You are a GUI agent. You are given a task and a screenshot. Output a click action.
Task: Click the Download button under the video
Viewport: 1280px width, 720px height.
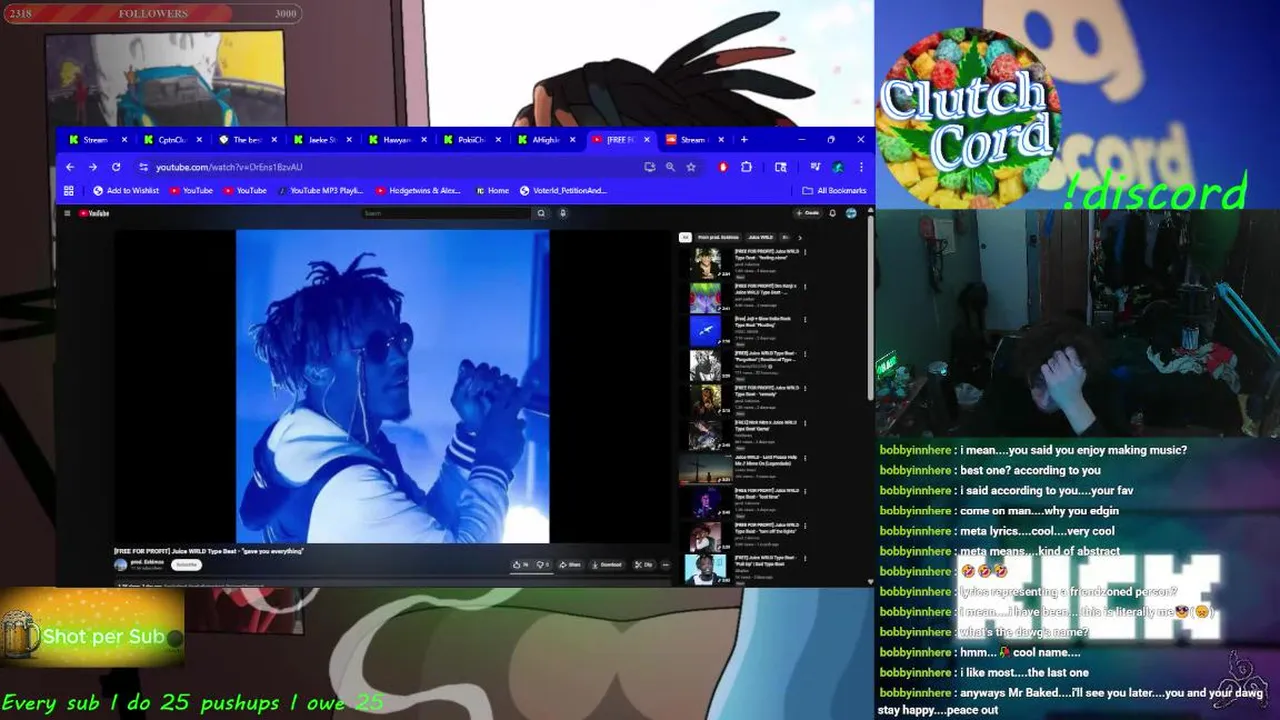pos(607,565)
